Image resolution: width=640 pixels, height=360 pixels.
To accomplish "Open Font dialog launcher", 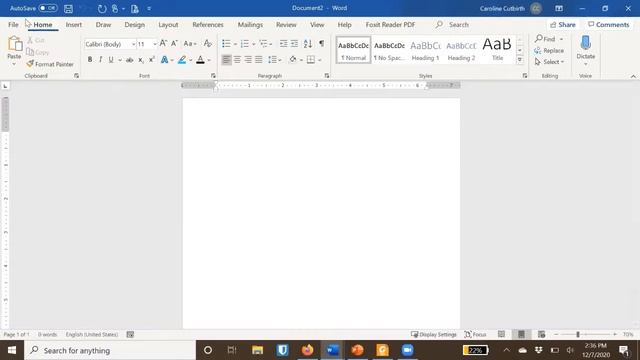I will [213, 76].
